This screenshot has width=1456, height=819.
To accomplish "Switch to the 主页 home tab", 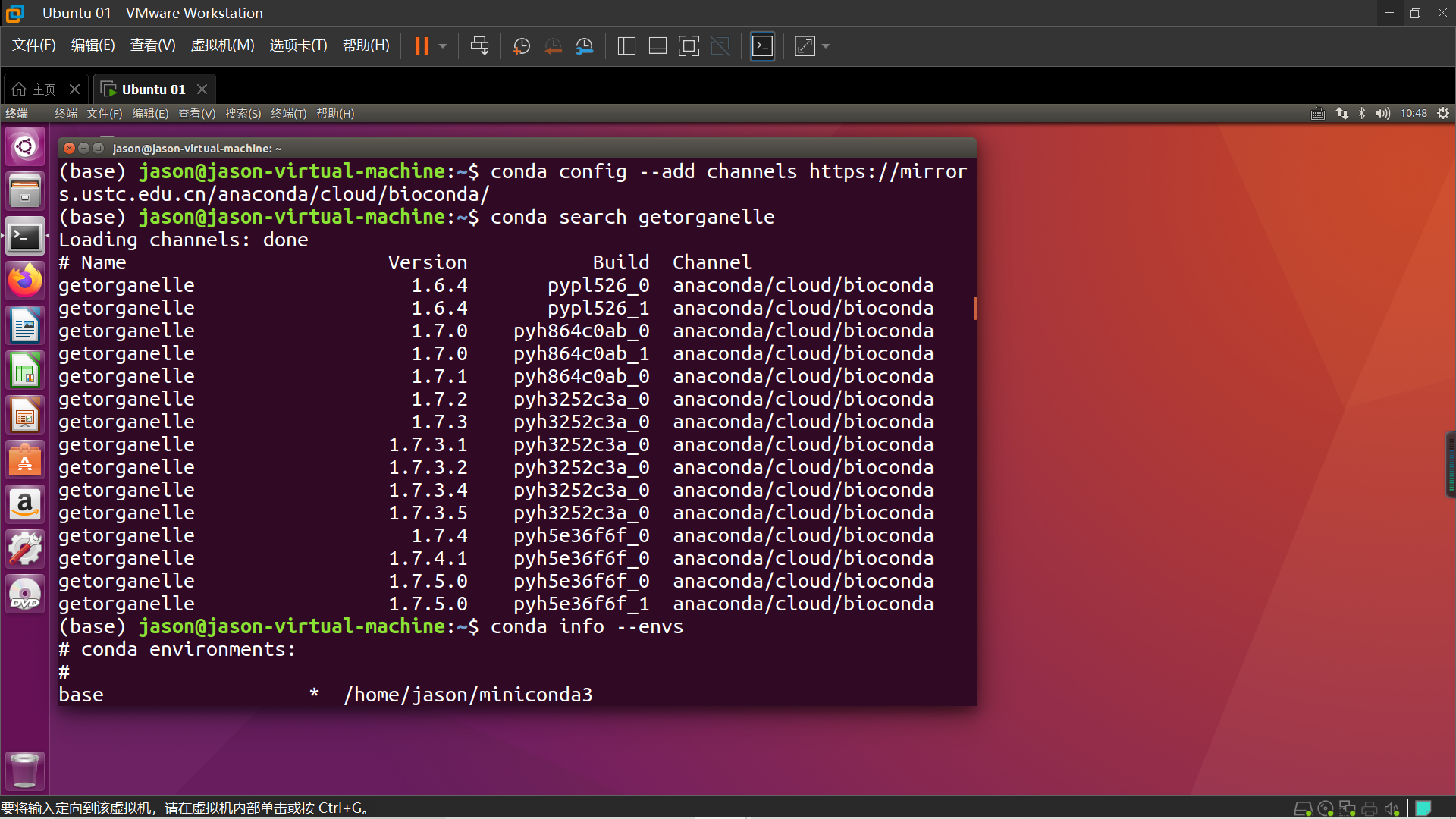I will (x=35, y=89).
